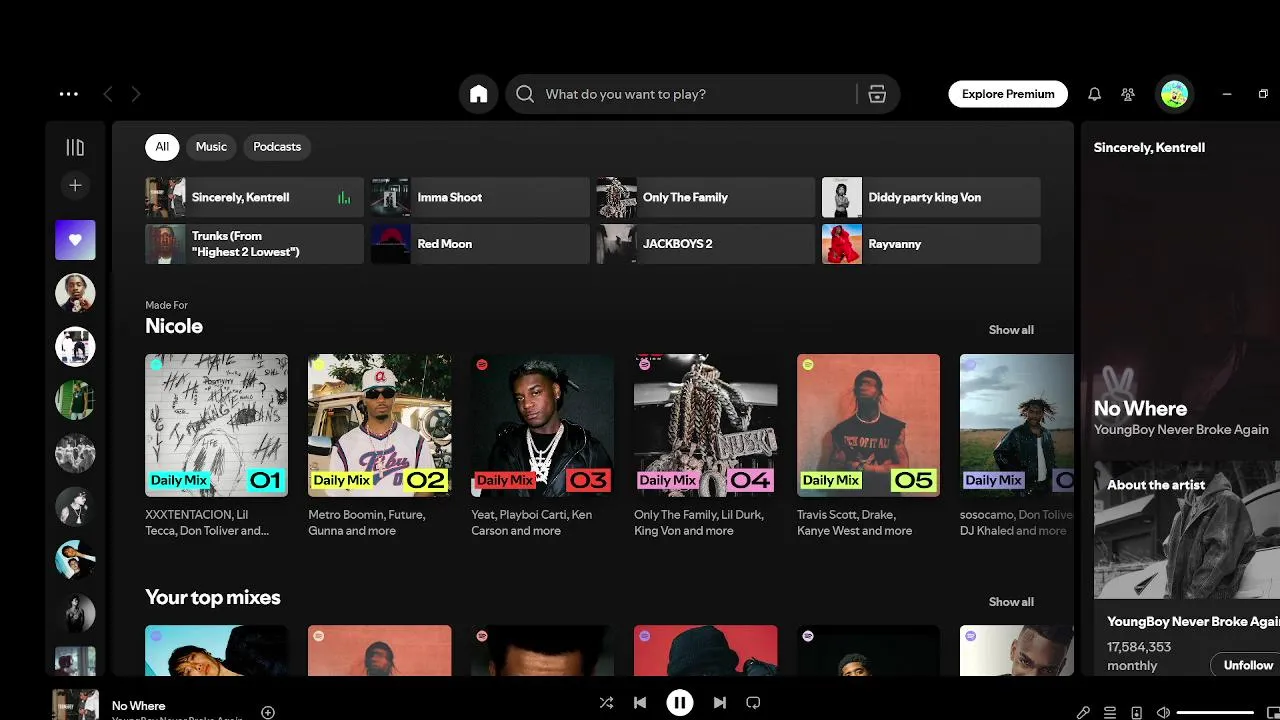Open Diddy party king Von tile
The image size is (1280, 720).
(931, 198)
